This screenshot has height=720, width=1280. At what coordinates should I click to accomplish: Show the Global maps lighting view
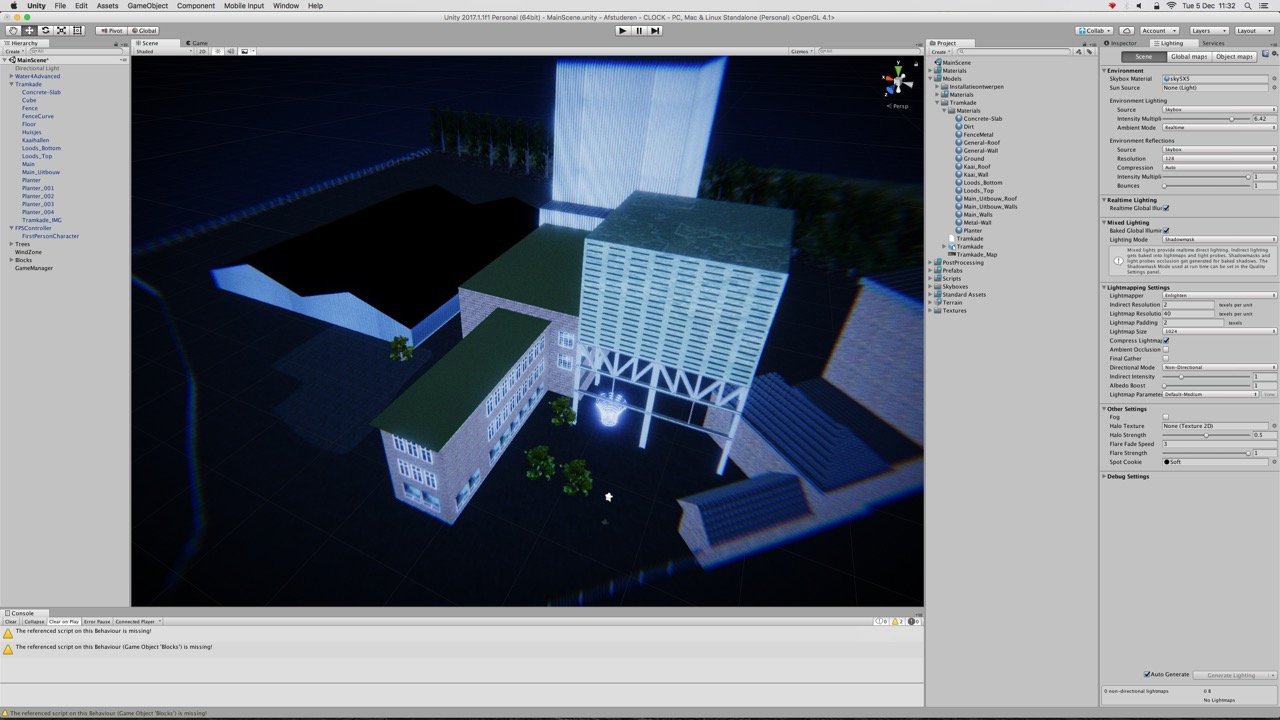click(x=1189, y=57)
